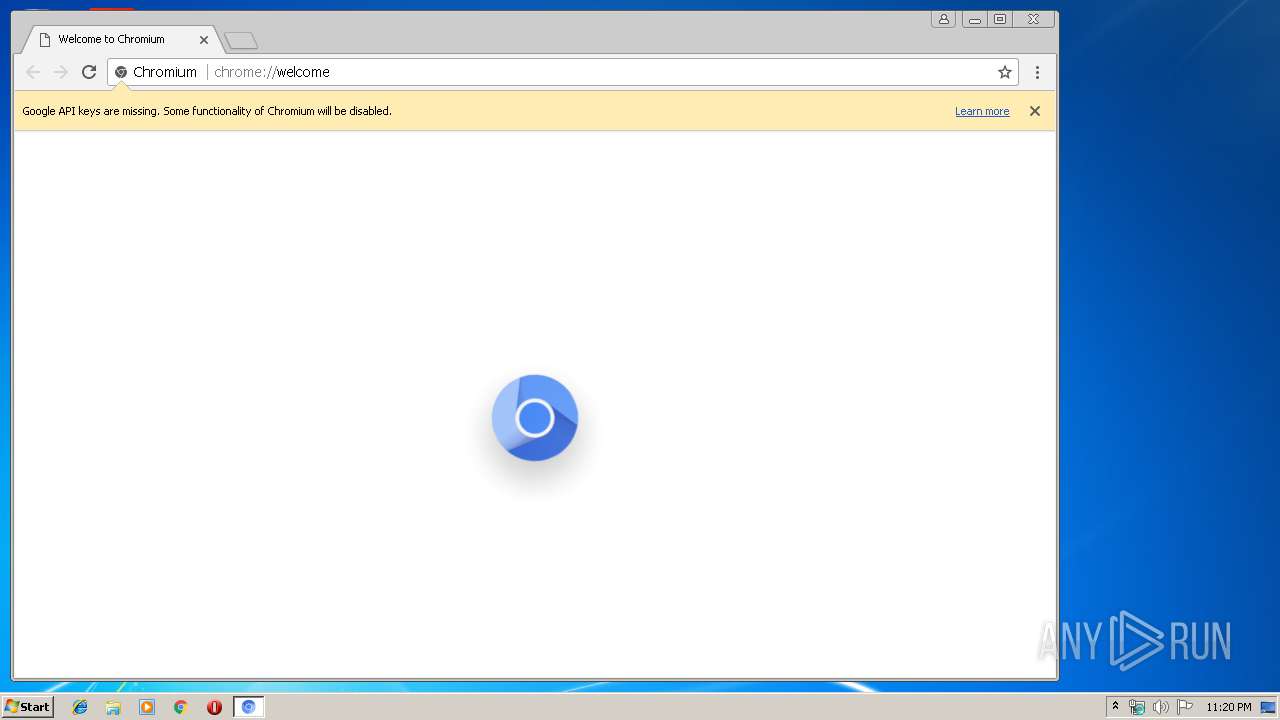Close the Welcome to Chromium tab
This screenshot has height=720, width=1280.
click(204, 40)
